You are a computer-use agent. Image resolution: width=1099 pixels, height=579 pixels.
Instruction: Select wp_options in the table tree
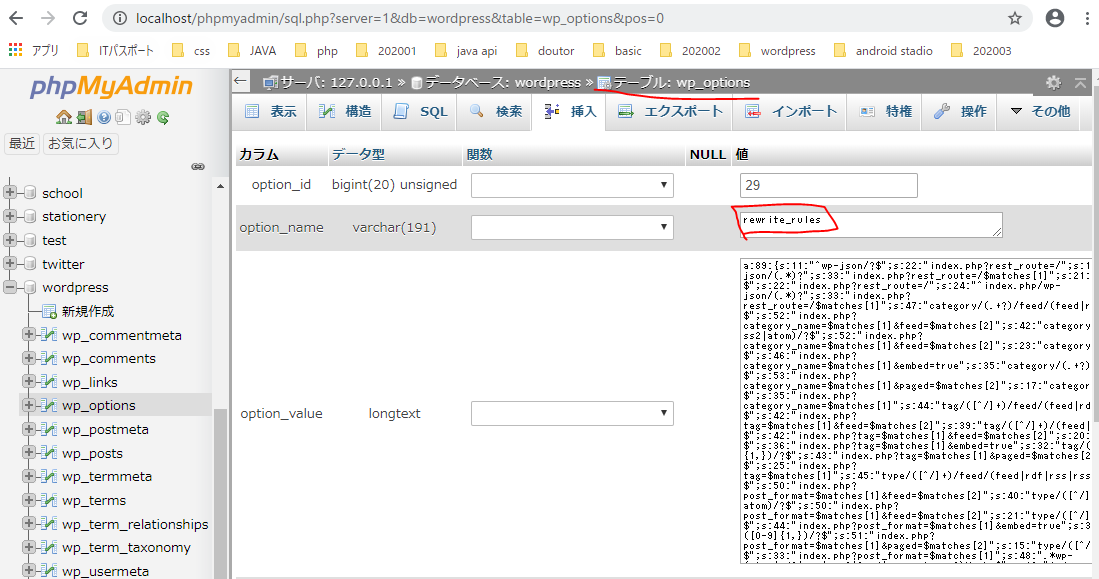[x=99, y=405]
